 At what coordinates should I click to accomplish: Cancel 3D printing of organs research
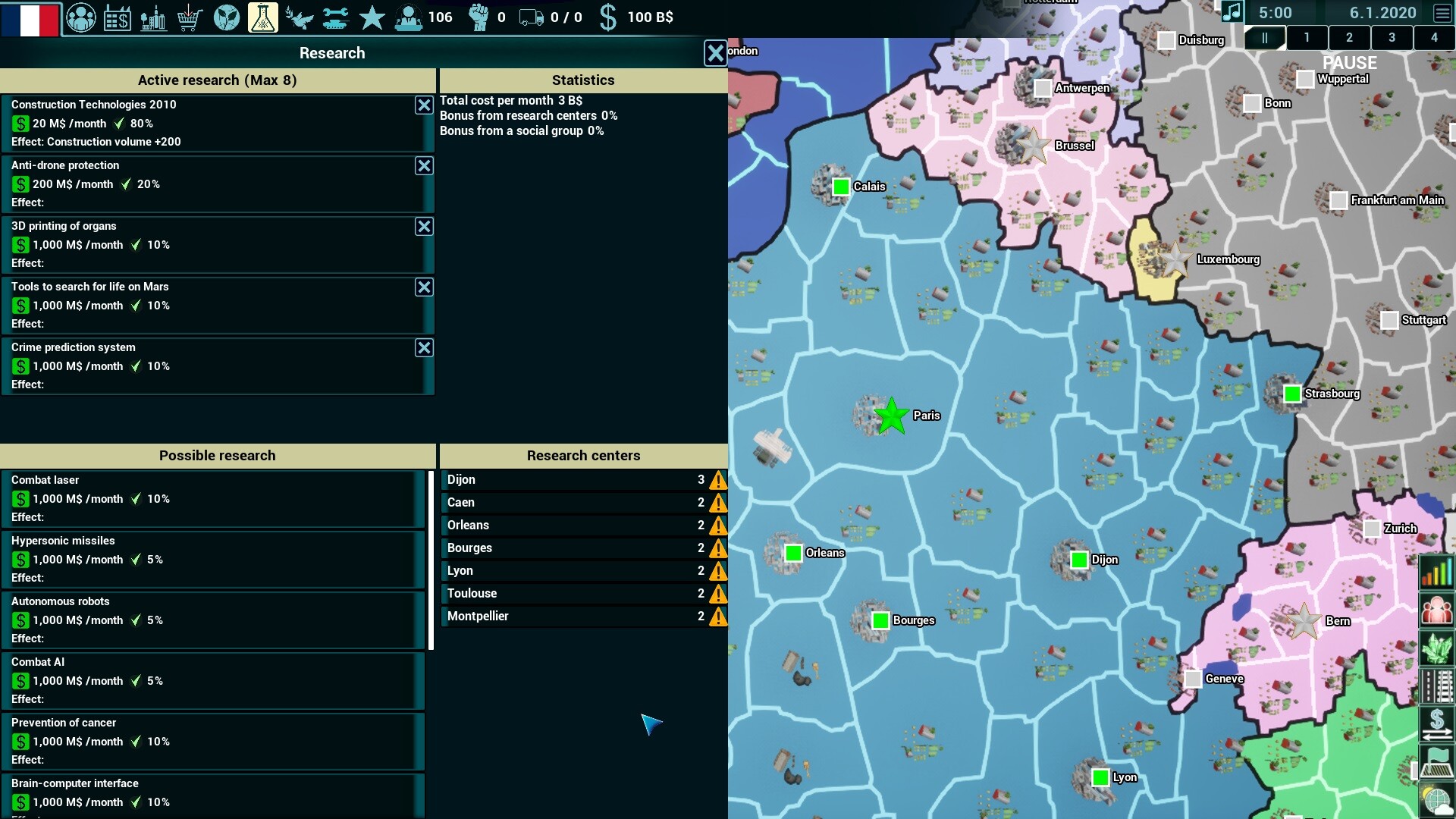click(x=424, y=227)
